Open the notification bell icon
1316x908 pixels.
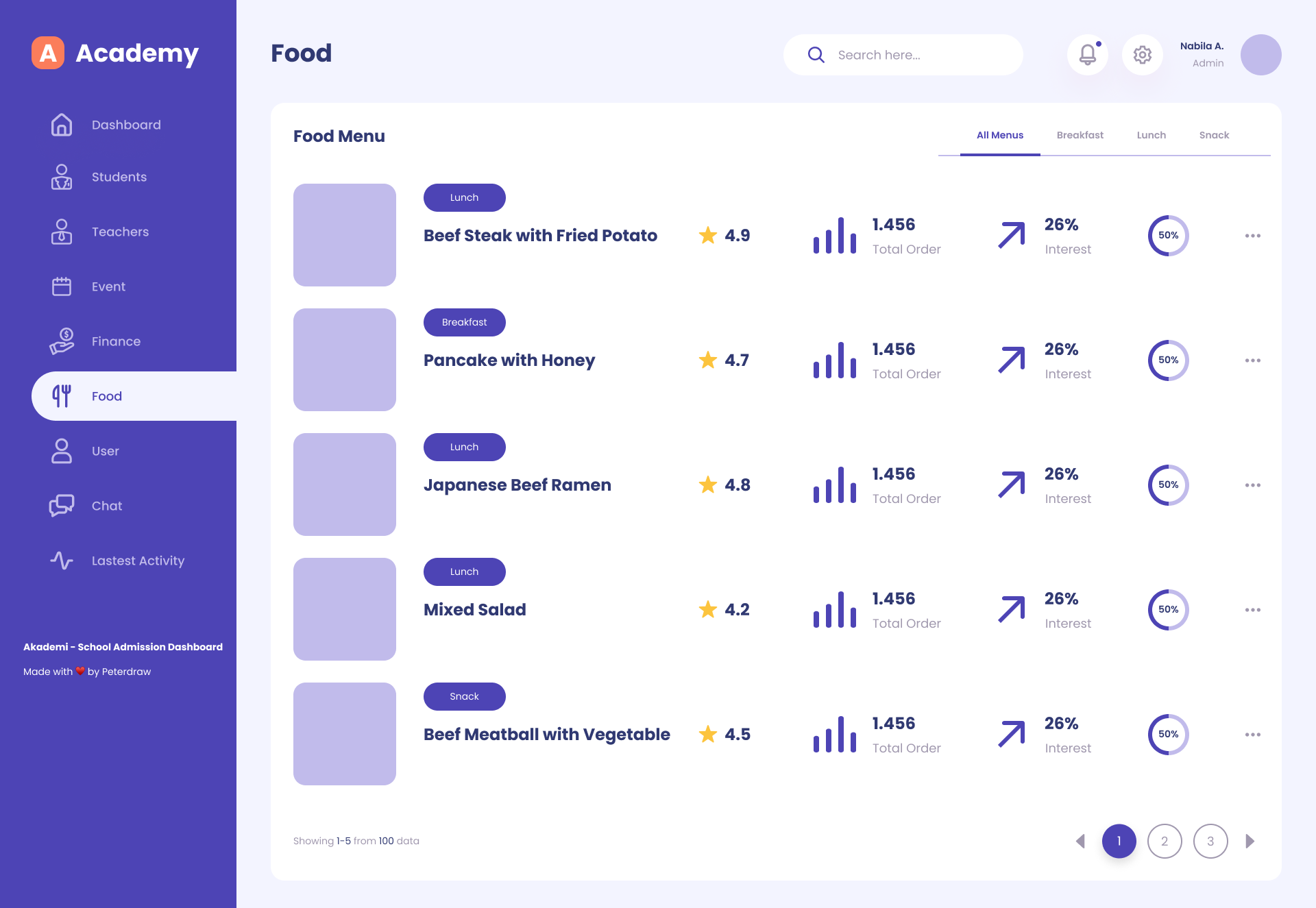(x=1088, y=55)
